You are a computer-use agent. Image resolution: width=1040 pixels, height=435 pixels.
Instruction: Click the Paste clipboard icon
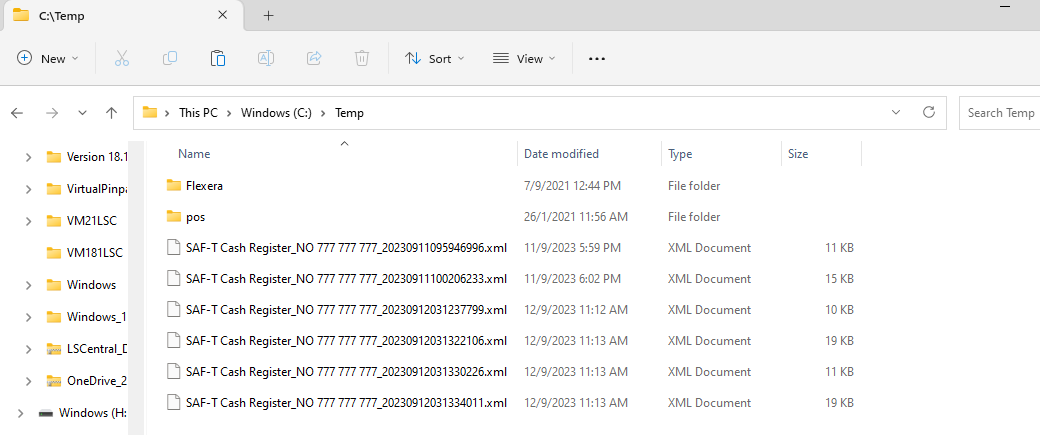tap(217, 59)
